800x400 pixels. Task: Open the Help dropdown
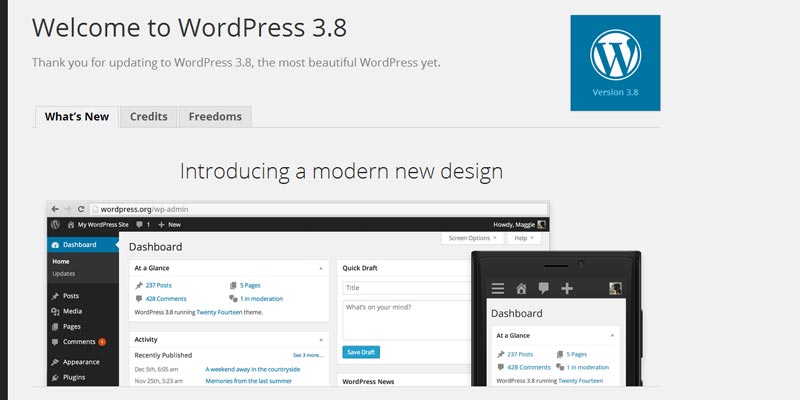(523, 238)
